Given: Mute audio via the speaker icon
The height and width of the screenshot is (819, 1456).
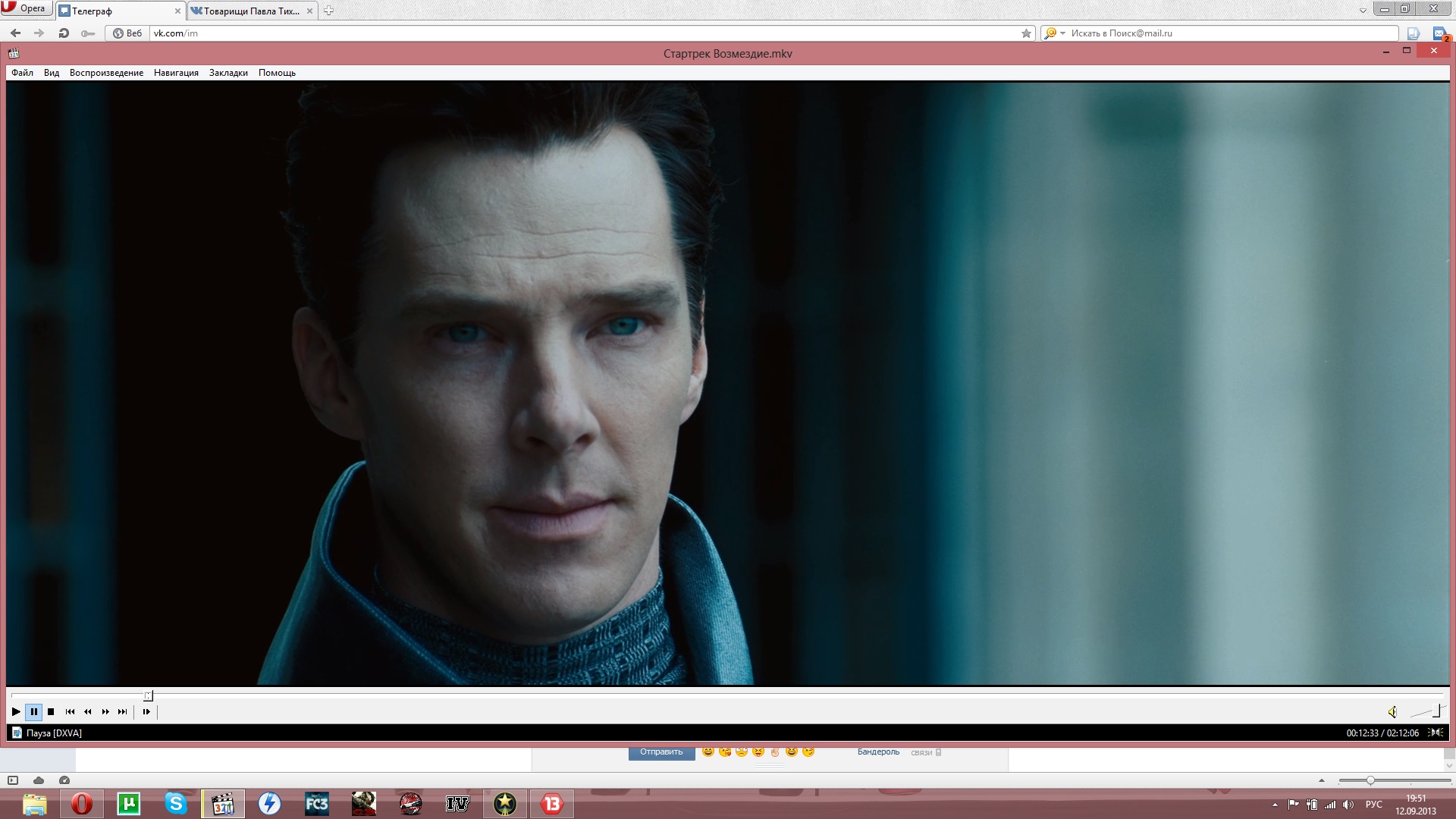Looking at the screenshot, I should (1392, 711).
